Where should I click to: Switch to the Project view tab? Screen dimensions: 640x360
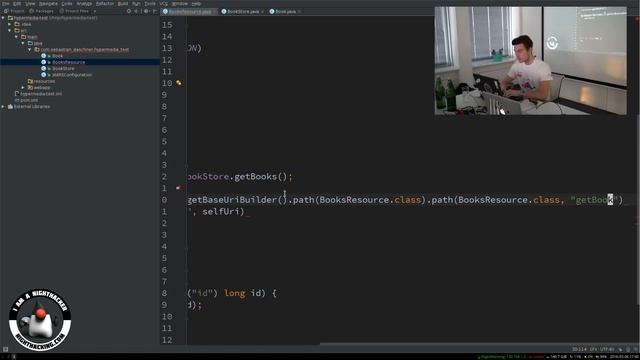pyautogui.click(x=14, y=11)
